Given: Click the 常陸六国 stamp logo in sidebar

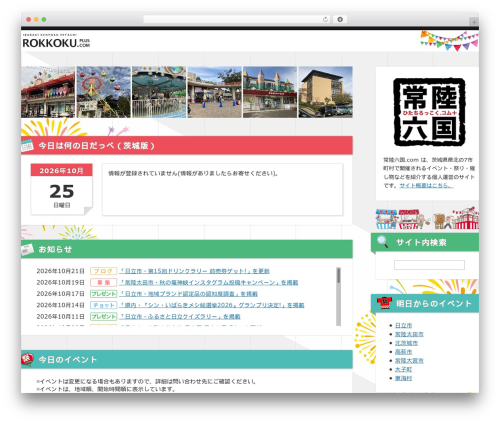Looking at the screenshot, I should (429, 112).
